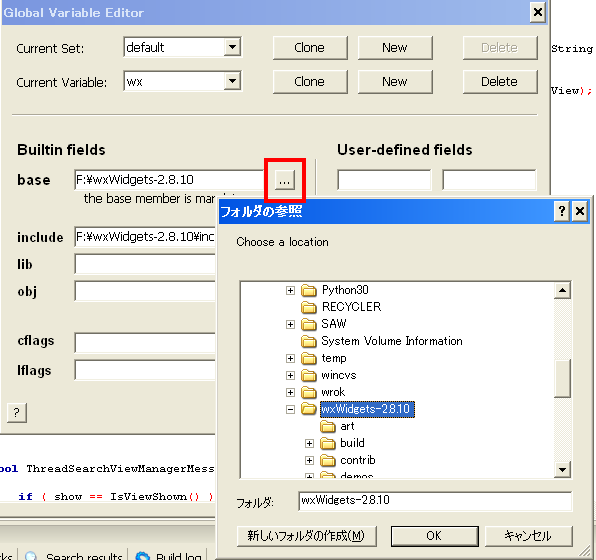596x560 pixels.
Task: Collapse the wxWidgets-2.8.10 folder node
Action: click(290, 409)
